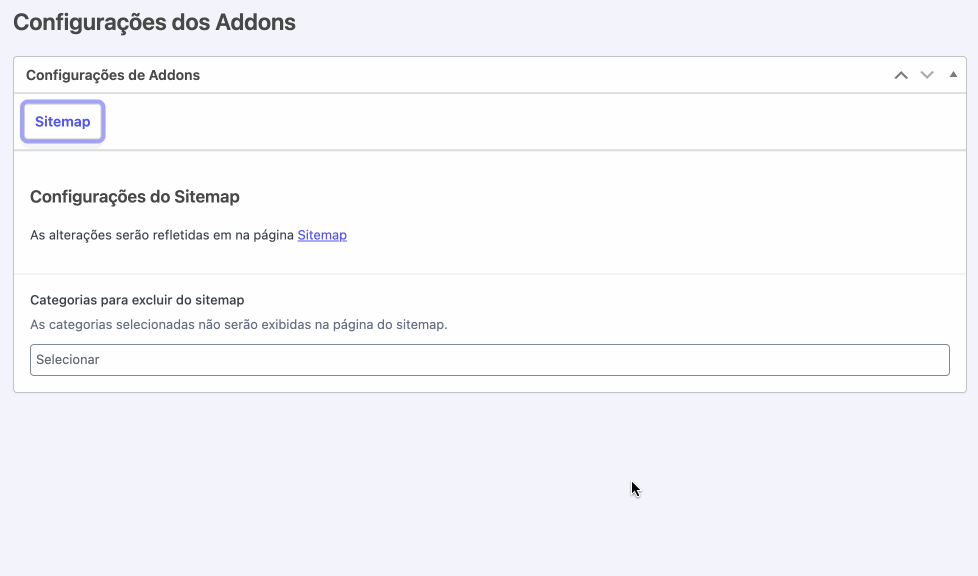This screenshot has height=576, width=978.
Task: Open the Sitemap tab
Action: click(x=62, y=122)
